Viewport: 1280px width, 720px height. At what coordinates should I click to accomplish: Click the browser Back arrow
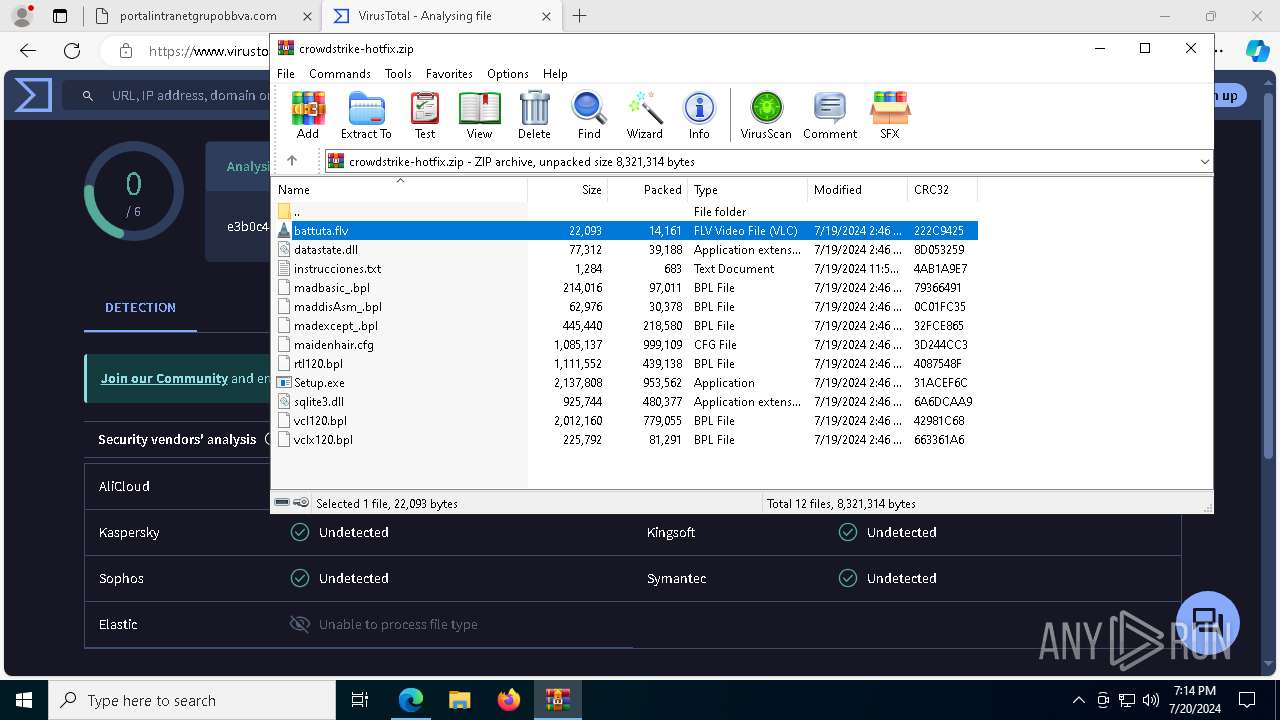coord(28,51)
